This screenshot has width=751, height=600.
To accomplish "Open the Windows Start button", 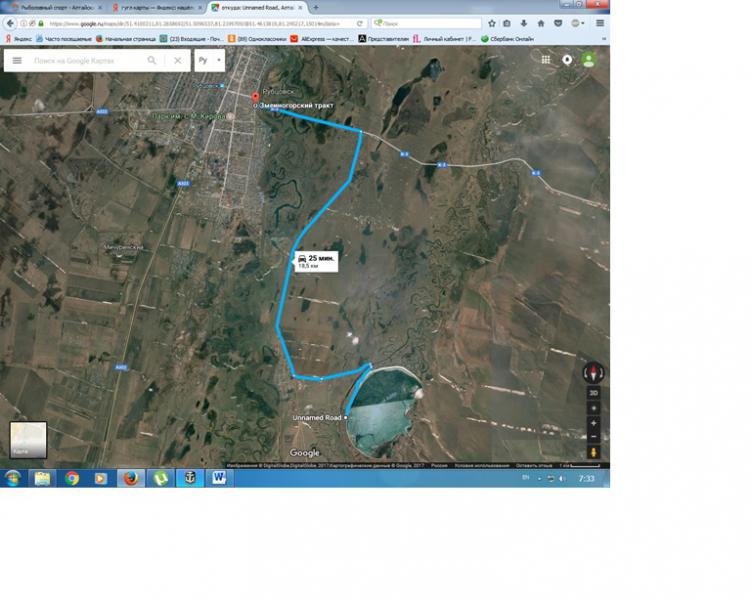I will (x=12, y=478).
